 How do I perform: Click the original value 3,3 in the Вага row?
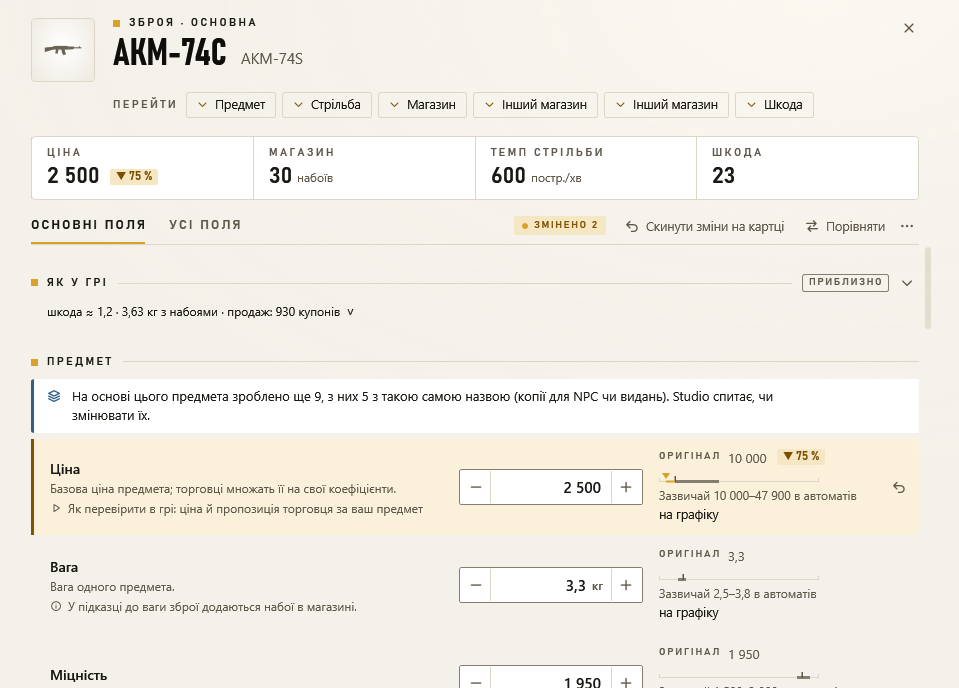point(736,557)
